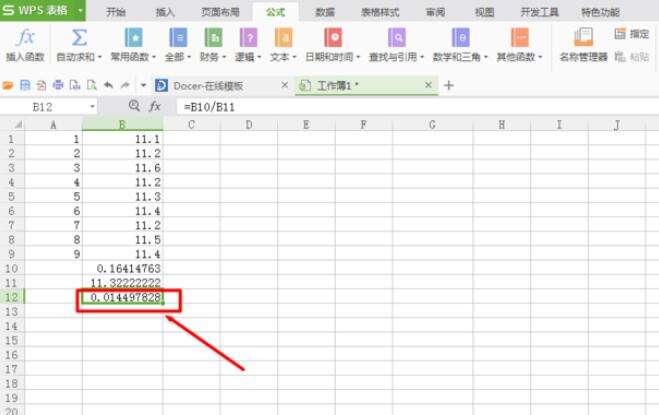Select column B header
This screenshot has height=415, width=659.
click(122, 124)
